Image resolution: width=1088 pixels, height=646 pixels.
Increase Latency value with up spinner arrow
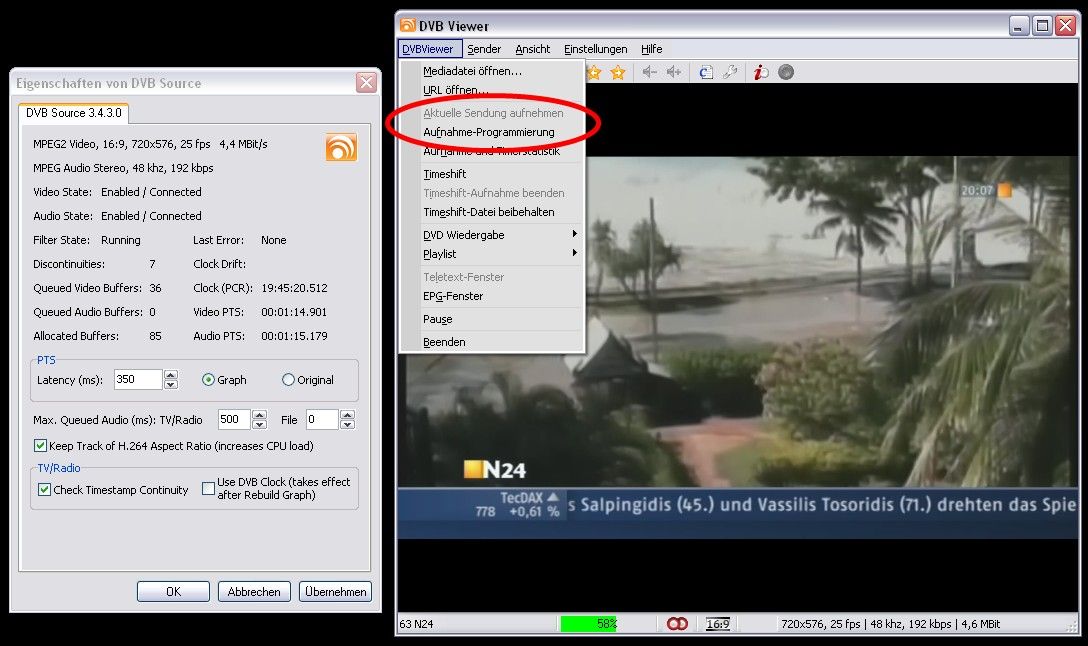[171, 375]
